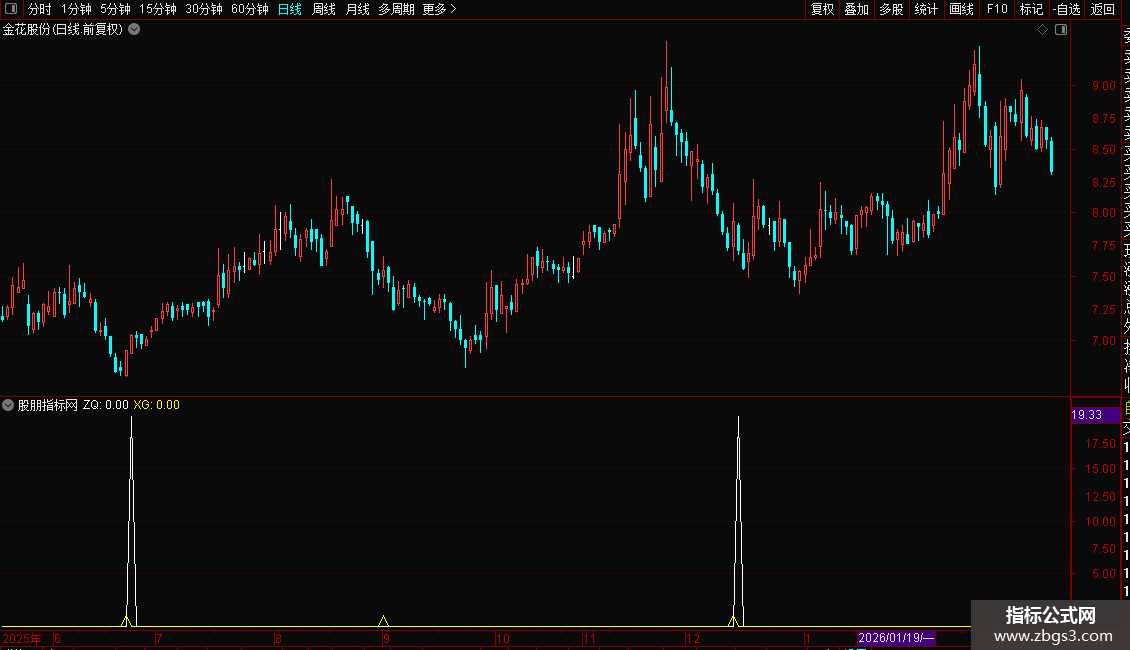
Task: Select the 15分钟 period tab
Action: point(157,9)
